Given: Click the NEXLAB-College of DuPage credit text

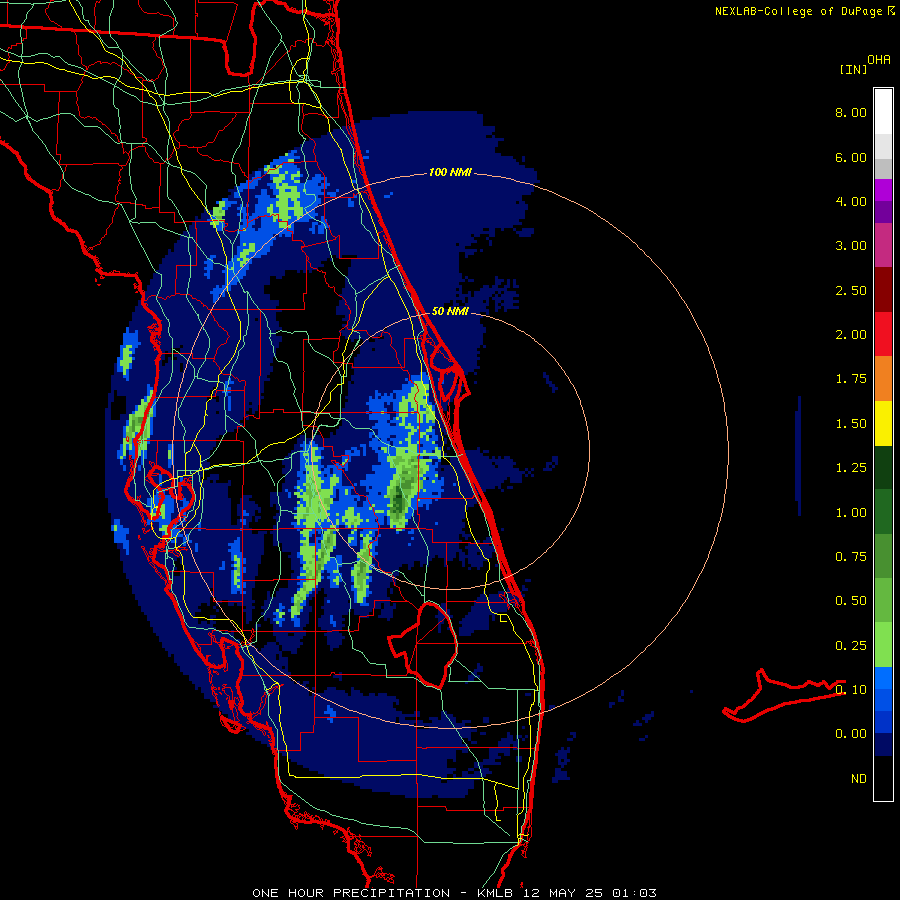Looking at the screenshot, I should 799,11.
